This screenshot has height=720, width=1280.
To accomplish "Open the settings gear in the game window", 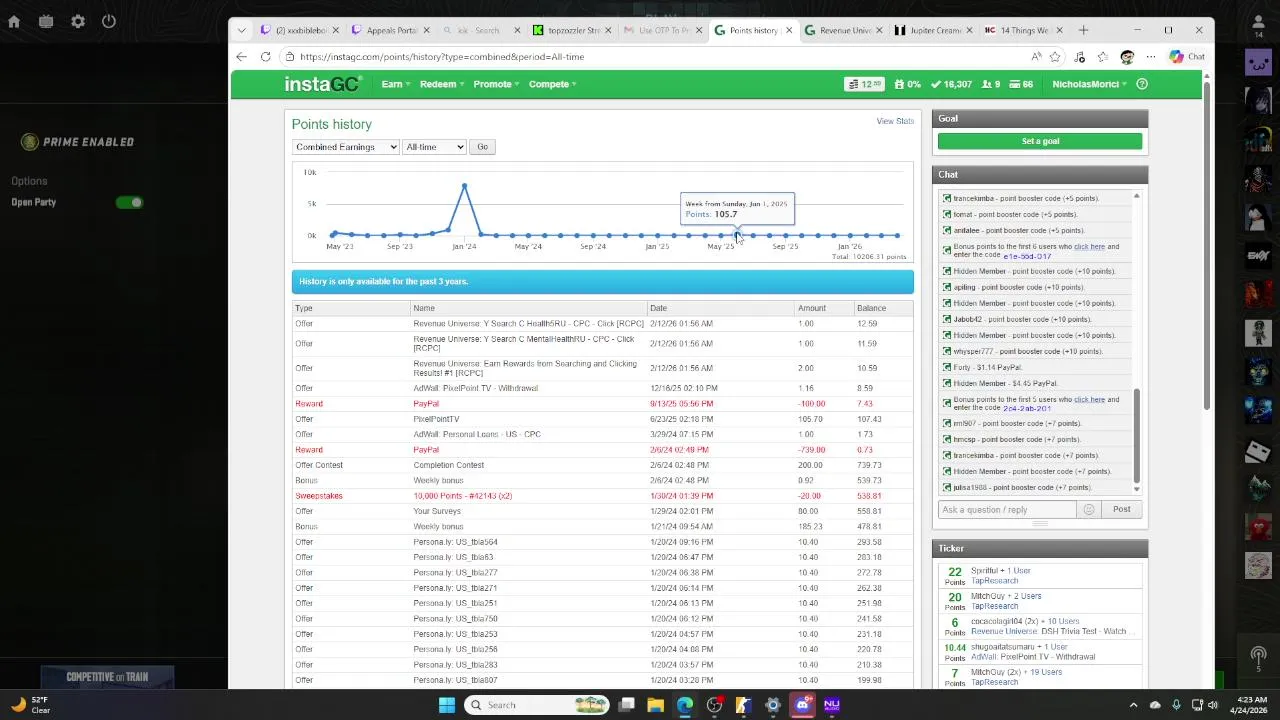I will (78, 21).
